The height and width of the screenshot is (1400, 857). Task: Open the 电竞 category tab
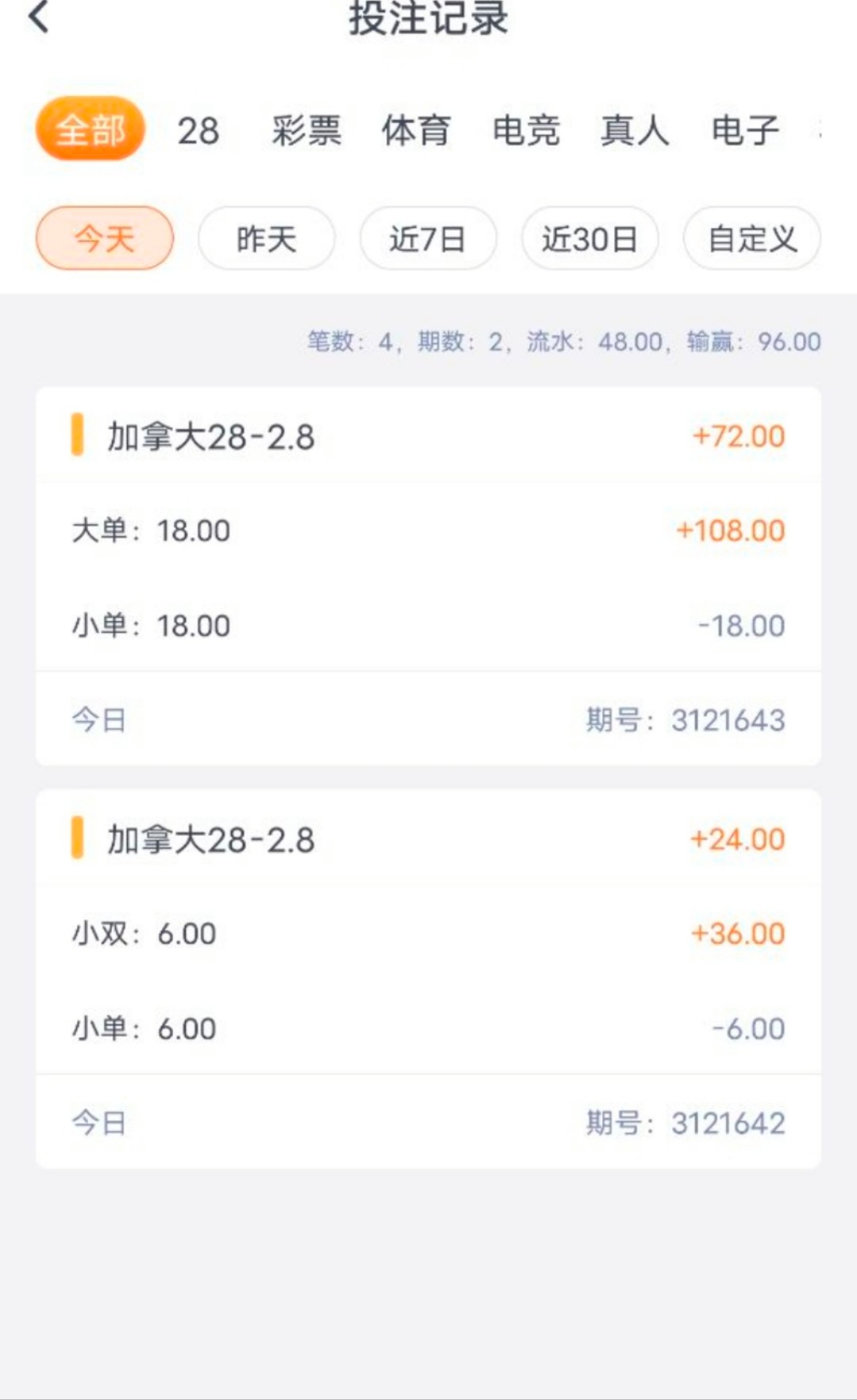[x=525, y=131]
